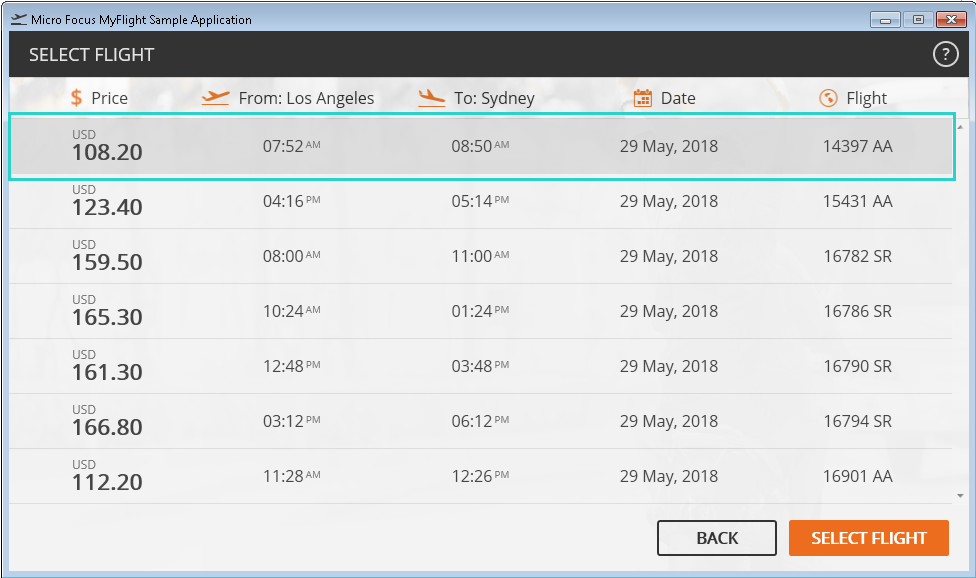Click the 'To: Sydney' column header

coord(494,98)
